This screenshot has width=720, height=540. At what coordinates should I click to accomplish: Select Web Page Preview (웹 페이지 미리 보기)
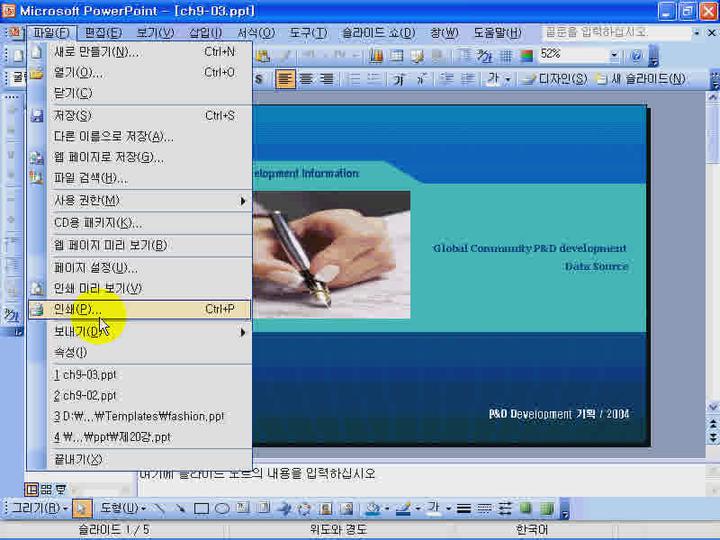pyautogui.click(x=139, y=245)
